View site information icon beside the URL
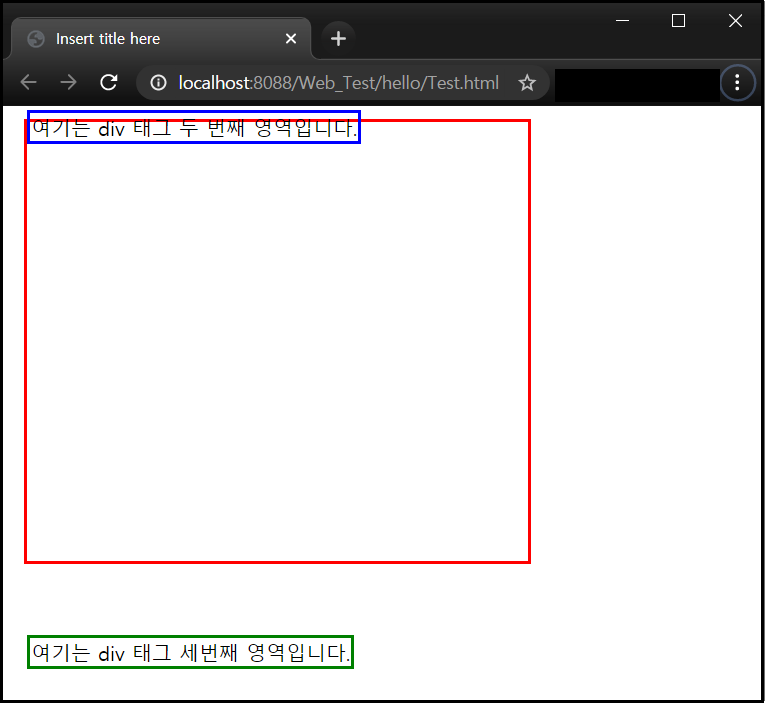The image size is (765, 703). pos(158,82)
